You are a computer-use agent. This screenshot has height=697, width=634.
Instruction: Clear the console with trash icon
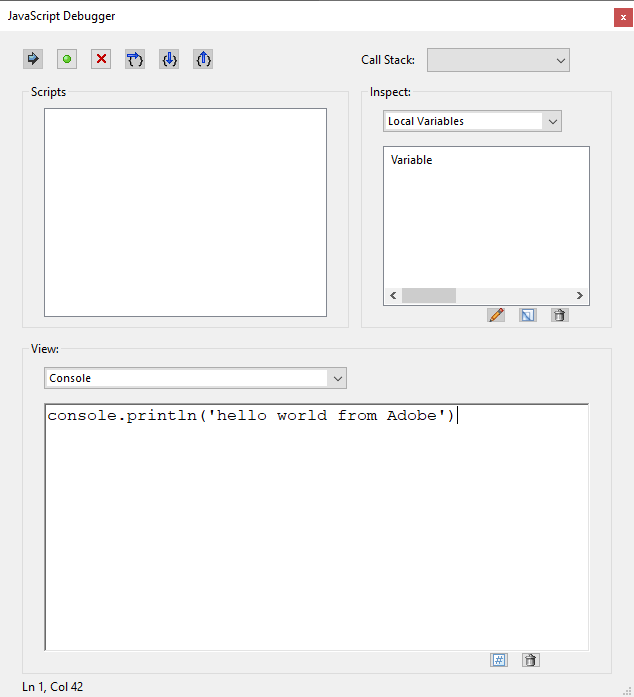point(531,660)
